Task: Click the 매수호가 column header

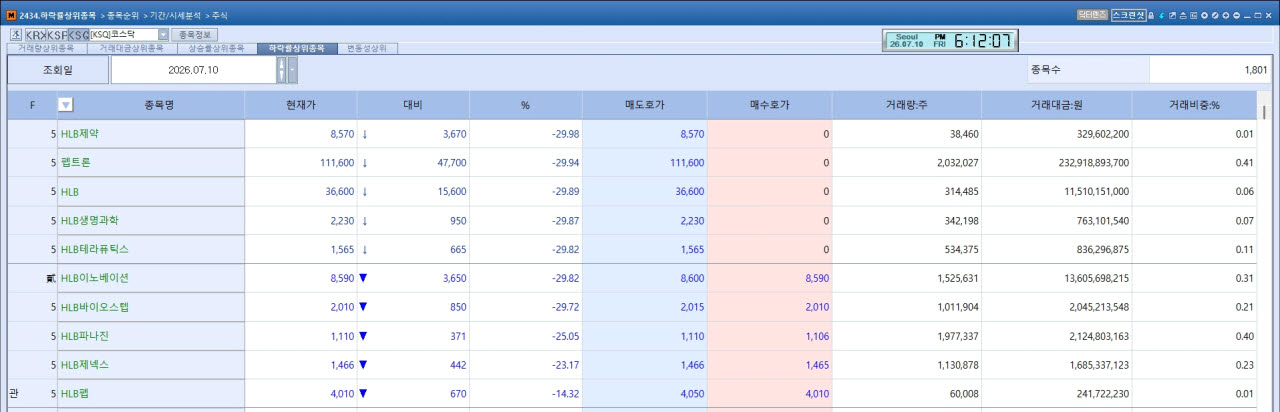Action: [769, 105]
